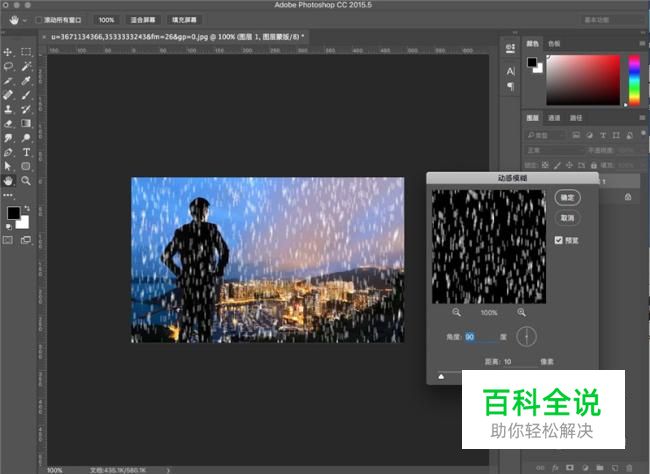Toggle smart object filter in Layers panel

click(x=629, y=135)
